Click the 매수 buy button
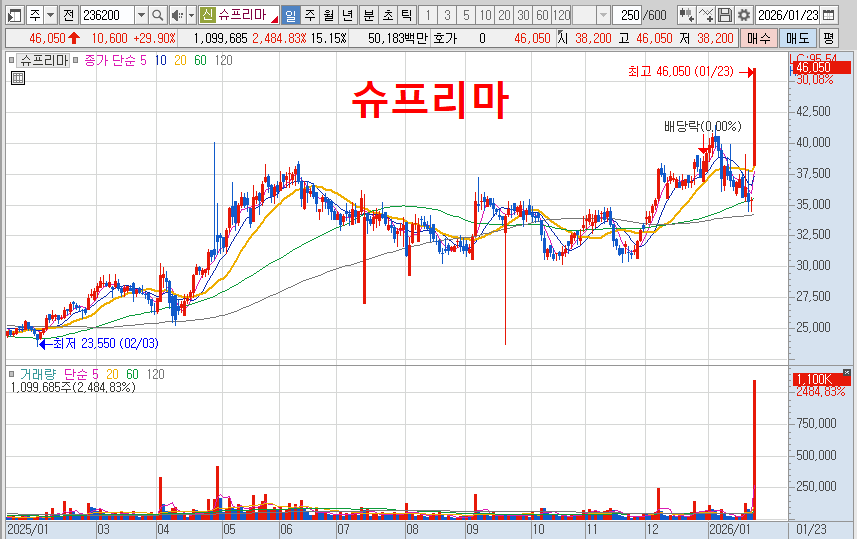This screenshot has width=857, height=539. tap(759, 38)
